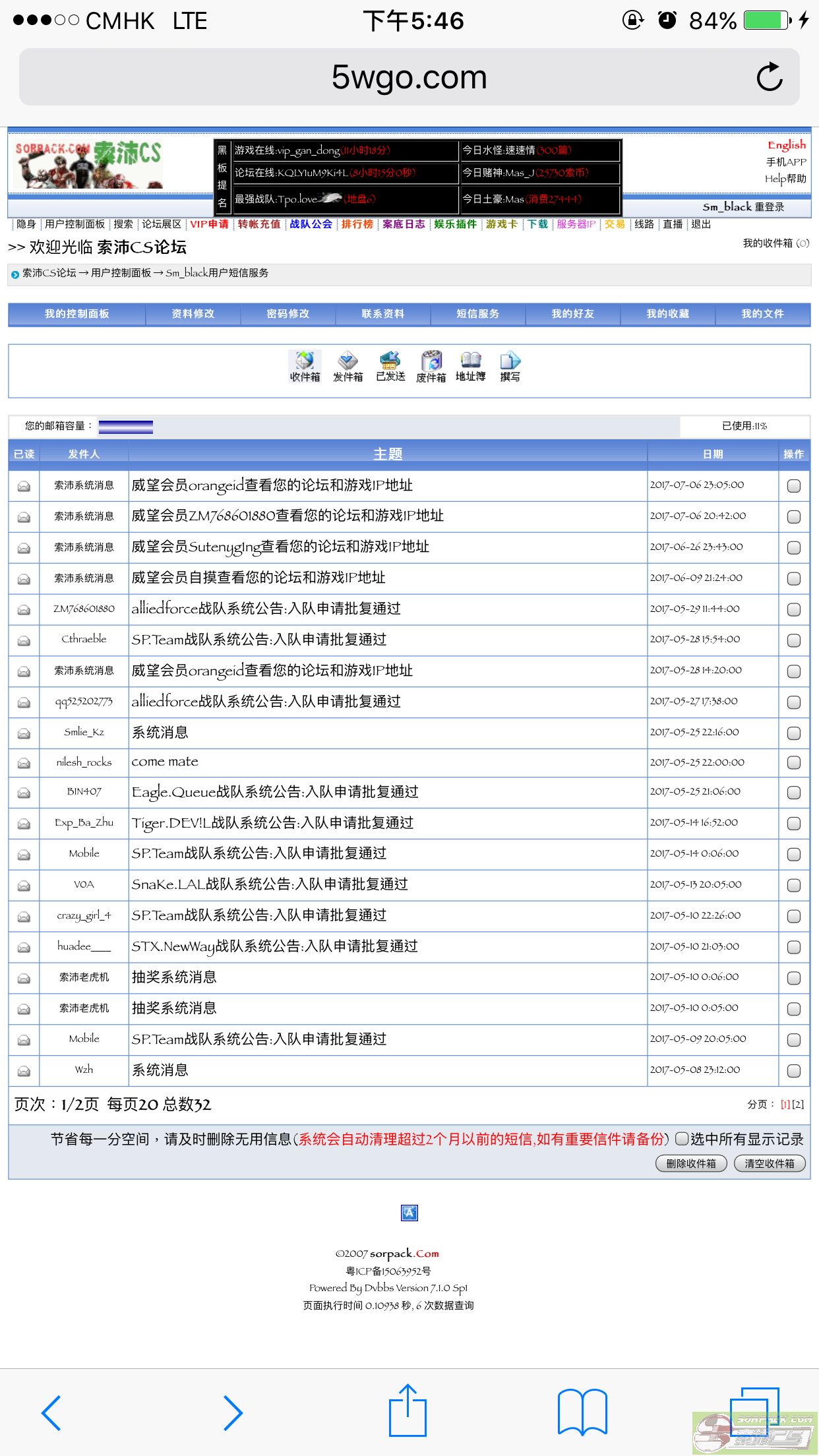Open the 废件箱 trash bin icon
This screenshot has width=819, height=1456.
pos(431,365)
